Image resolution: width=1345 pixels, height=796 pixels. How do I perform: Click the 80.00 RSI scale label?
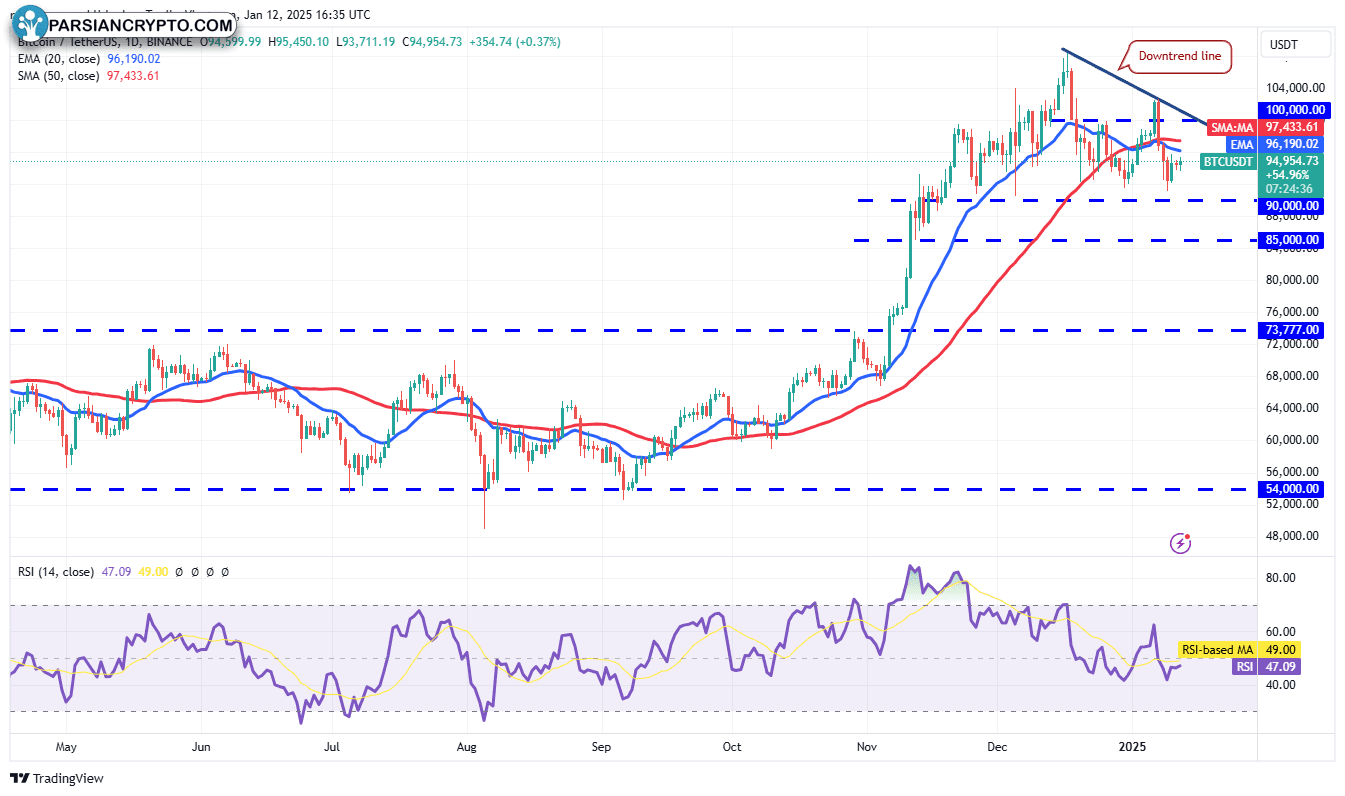coord(1282,578)
